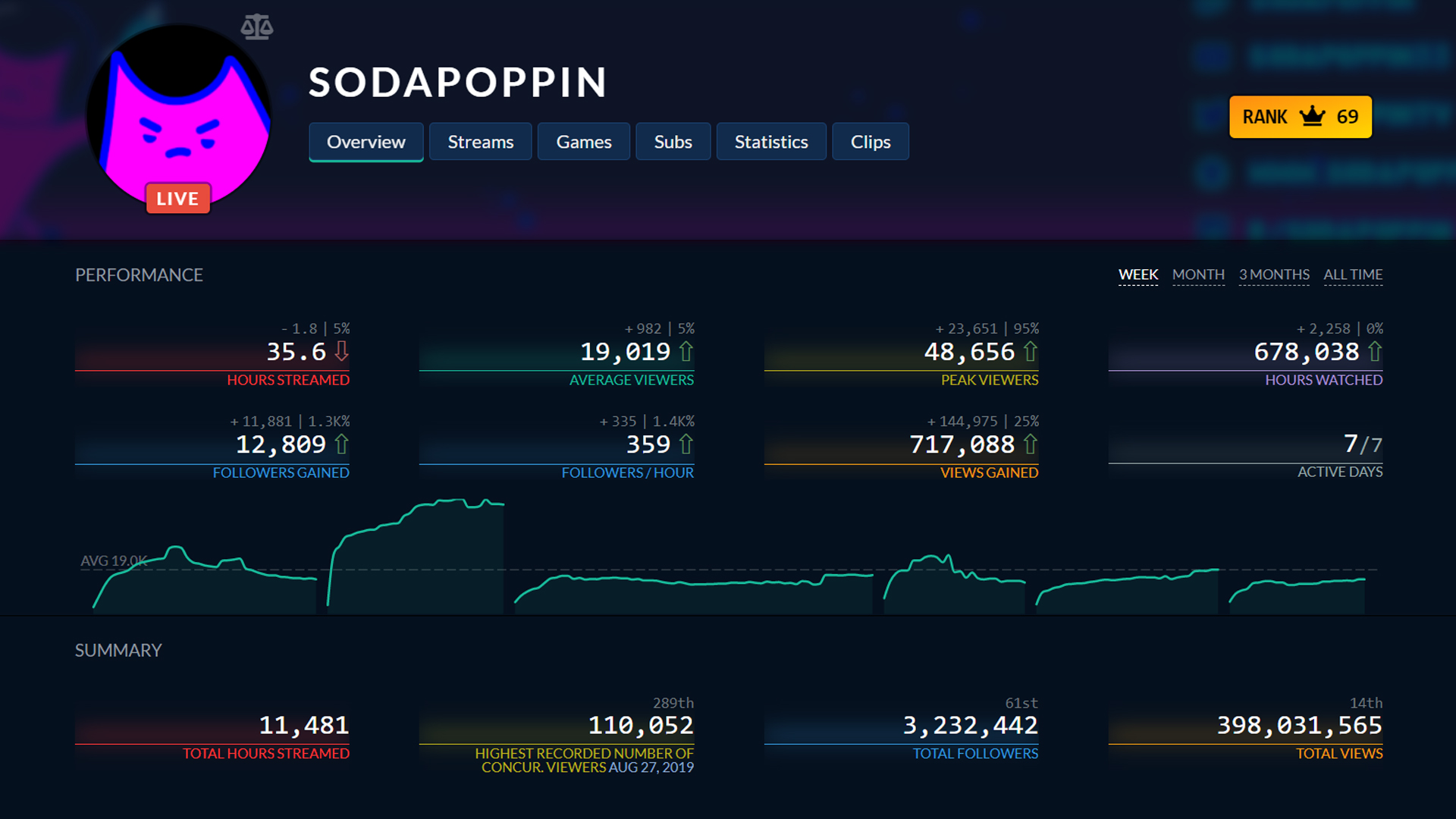
Task: Click the up arrow beside 12,809 followers
Action: pos(342,444)
